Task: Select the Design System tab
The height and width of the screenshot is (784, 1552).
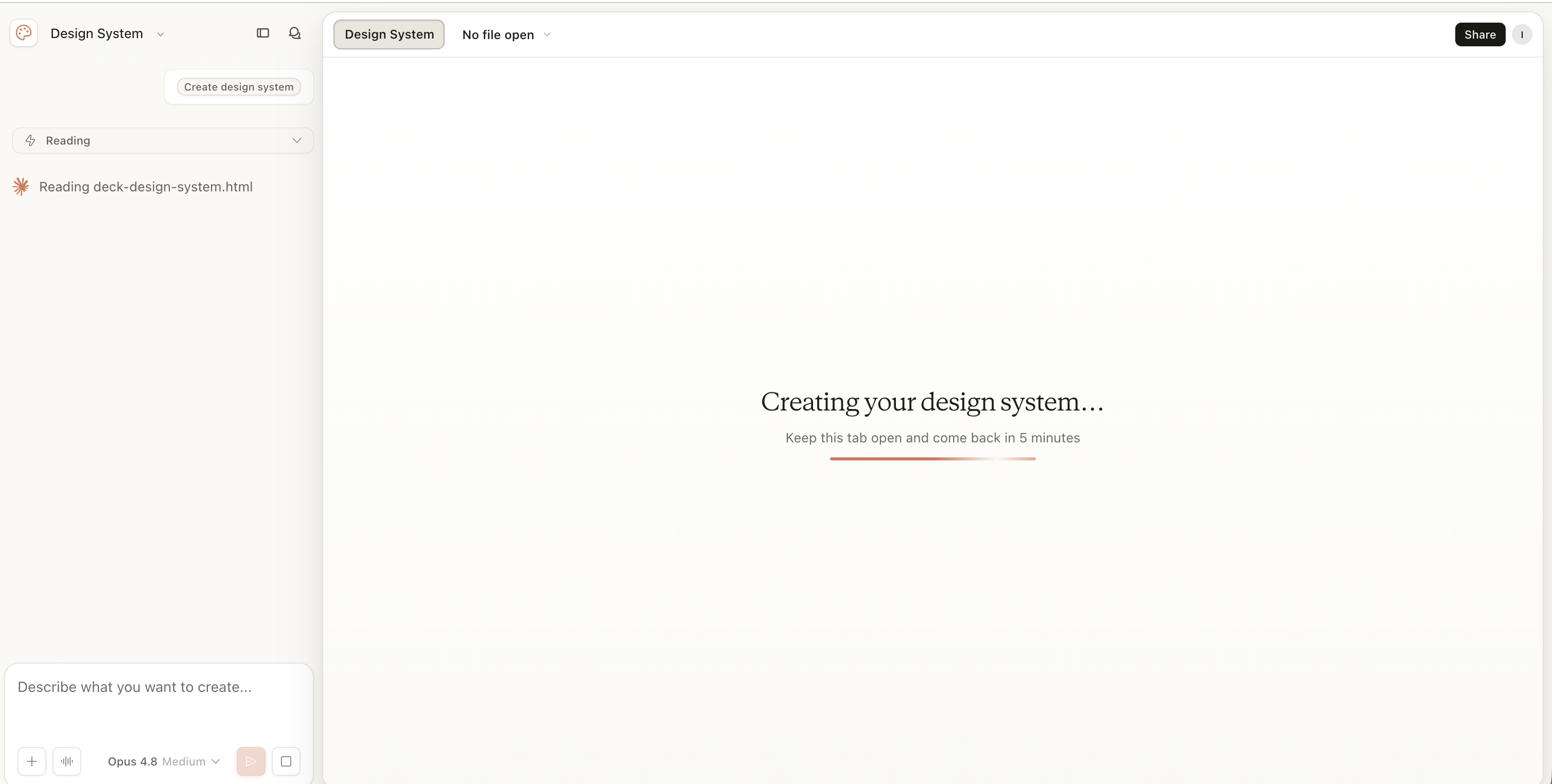Action: [x=389, y=34]
